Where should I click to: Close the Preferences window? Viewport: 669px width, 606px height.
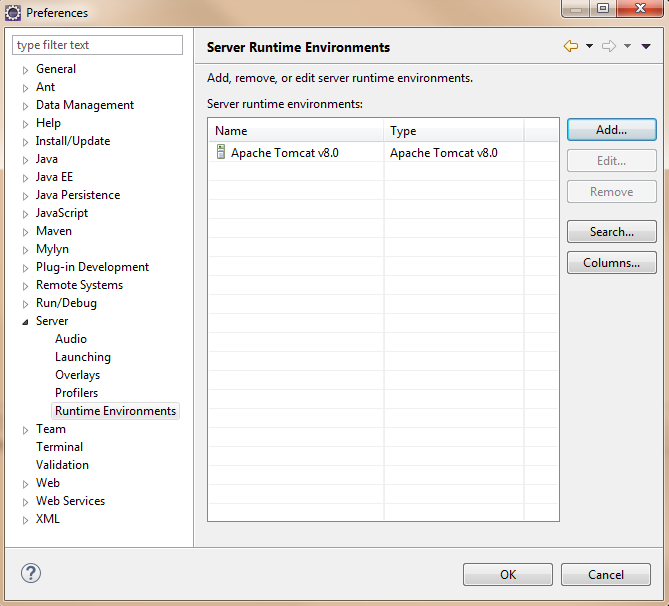640,8
